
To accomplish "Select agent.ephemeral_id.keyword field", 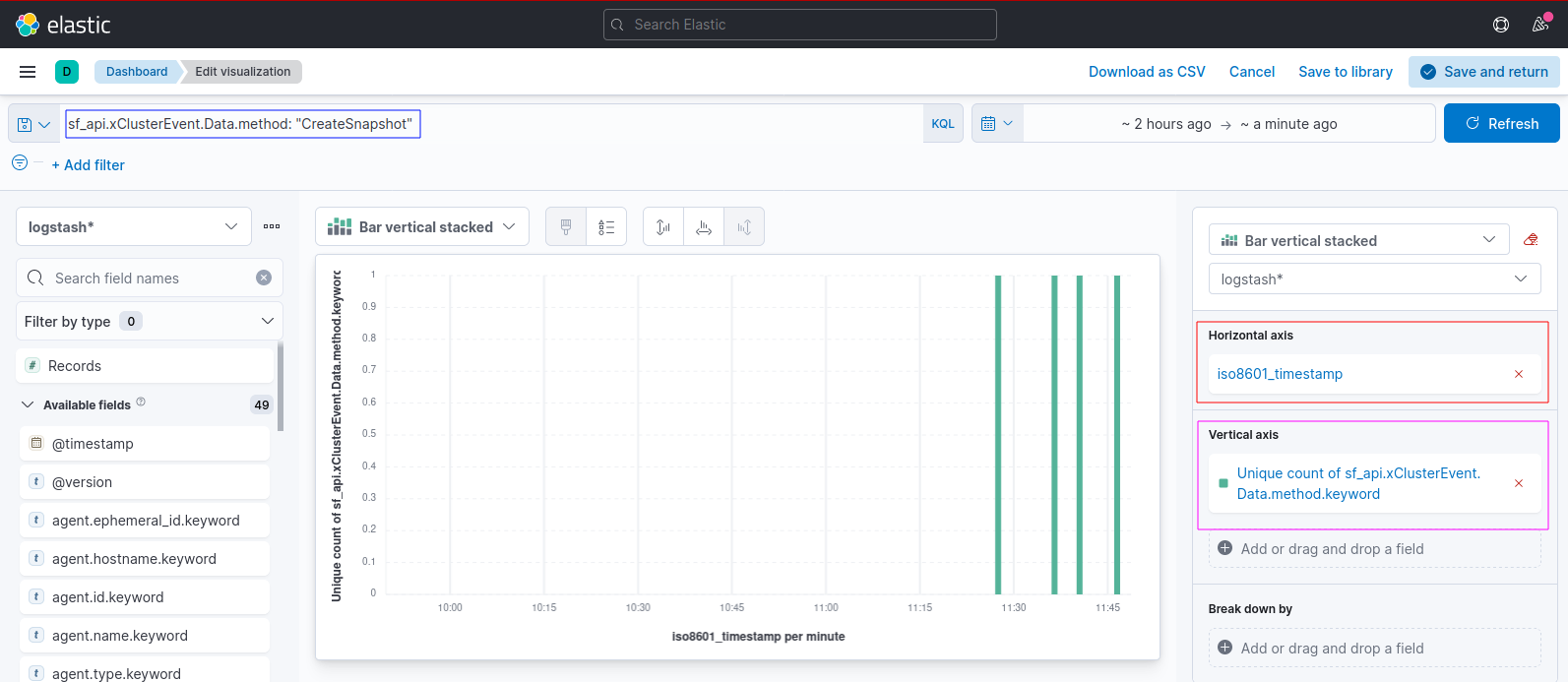I will 145,520.
